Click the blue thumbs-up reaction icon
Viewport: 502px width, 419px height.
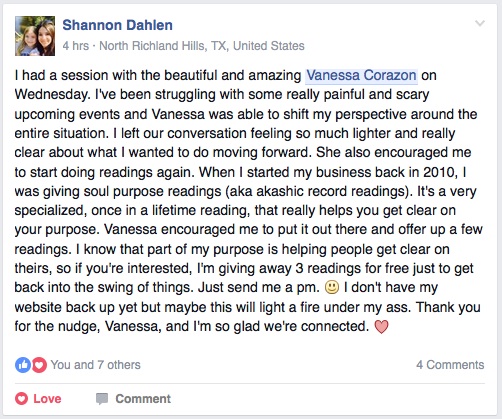pos(23,365)
